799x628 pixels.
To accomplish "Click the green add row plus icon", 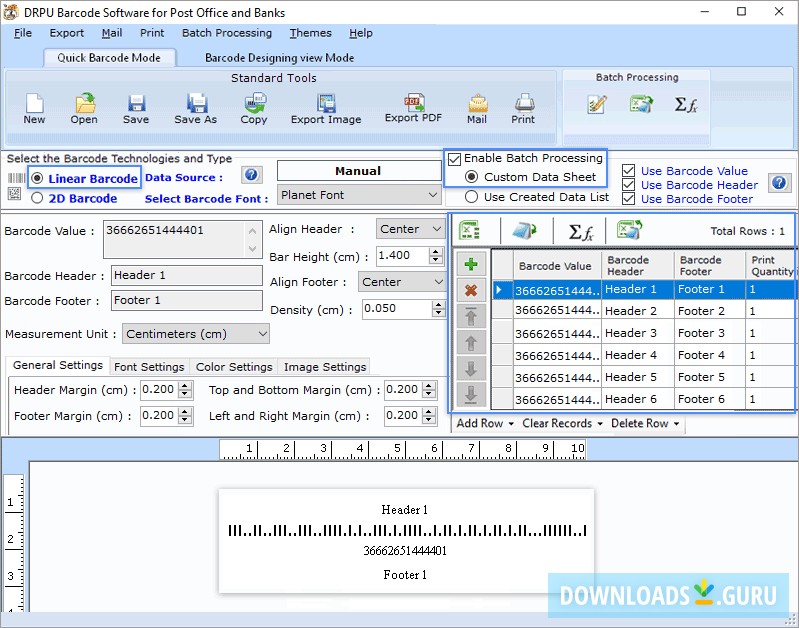I will point(471,265).
